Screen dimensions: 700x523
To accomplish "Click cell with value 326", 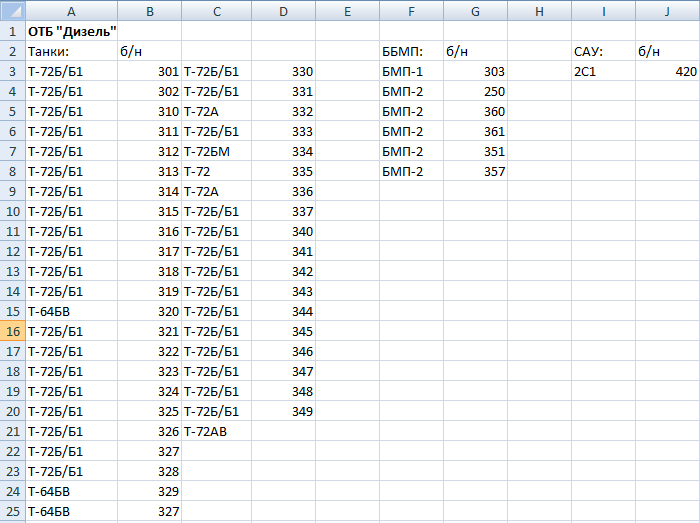I will (x=150, y=431).
